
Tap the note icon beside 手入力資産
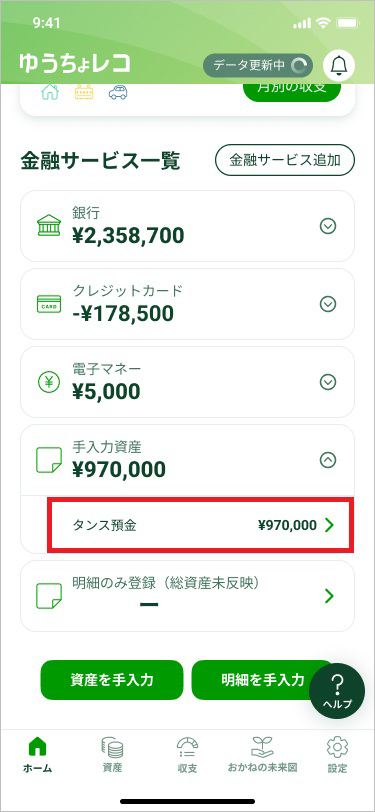49,460
